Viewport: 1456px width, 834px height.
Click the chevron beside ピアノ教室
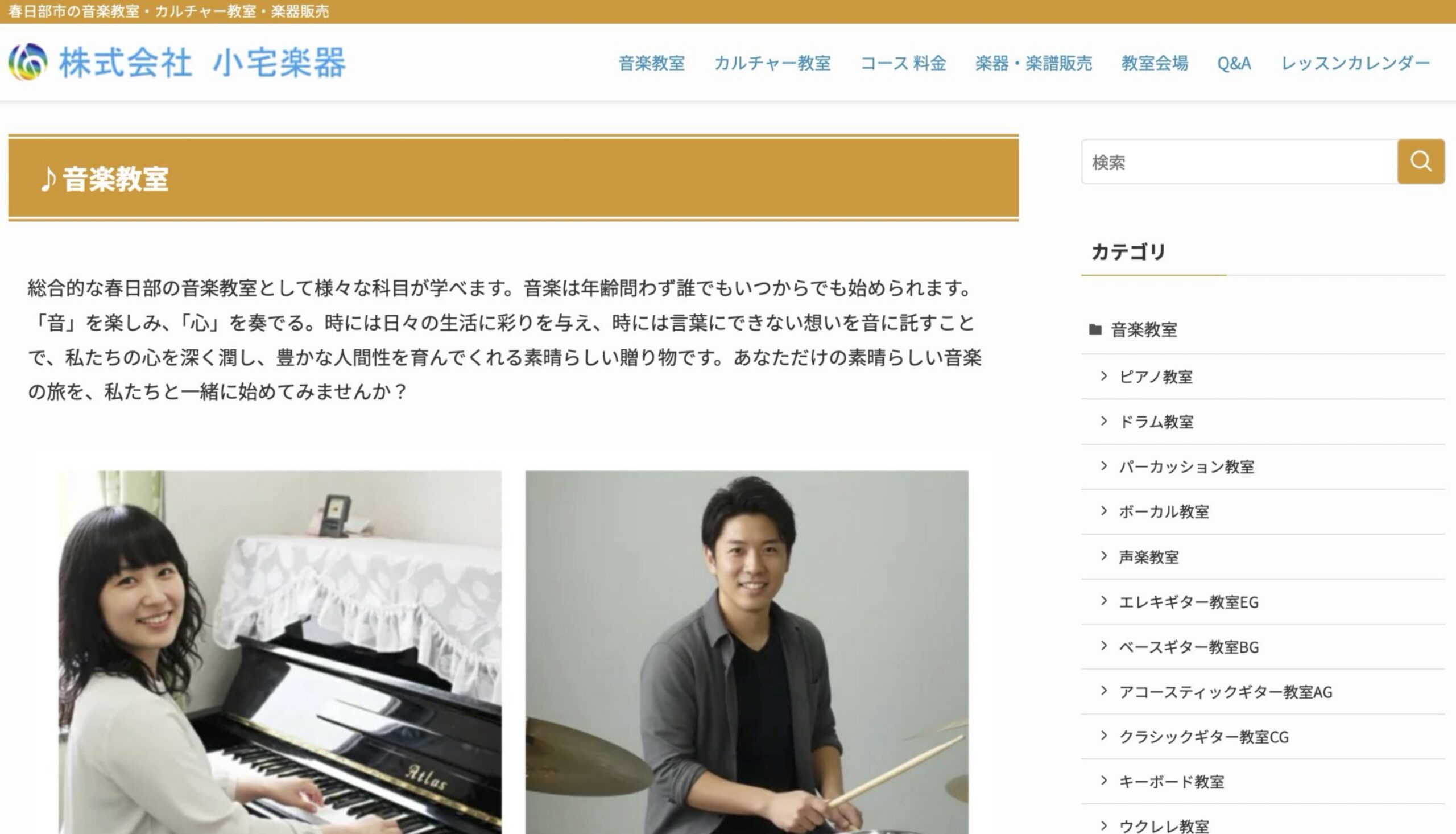(1104, 376)
